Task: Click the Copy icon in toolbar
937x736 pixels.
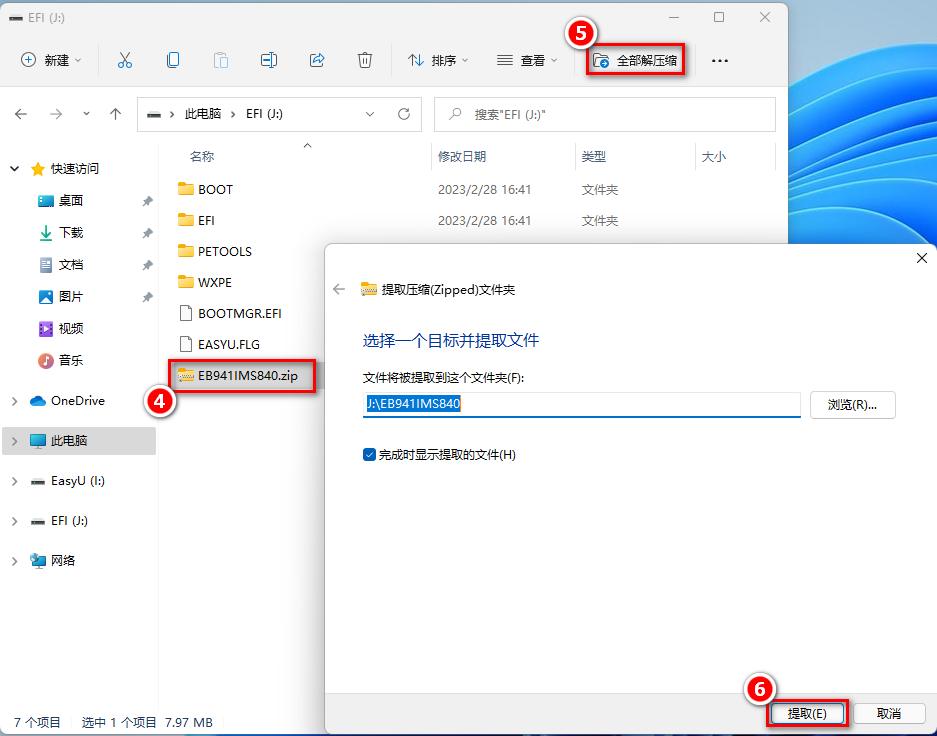Action: click(x=173, y=60)
